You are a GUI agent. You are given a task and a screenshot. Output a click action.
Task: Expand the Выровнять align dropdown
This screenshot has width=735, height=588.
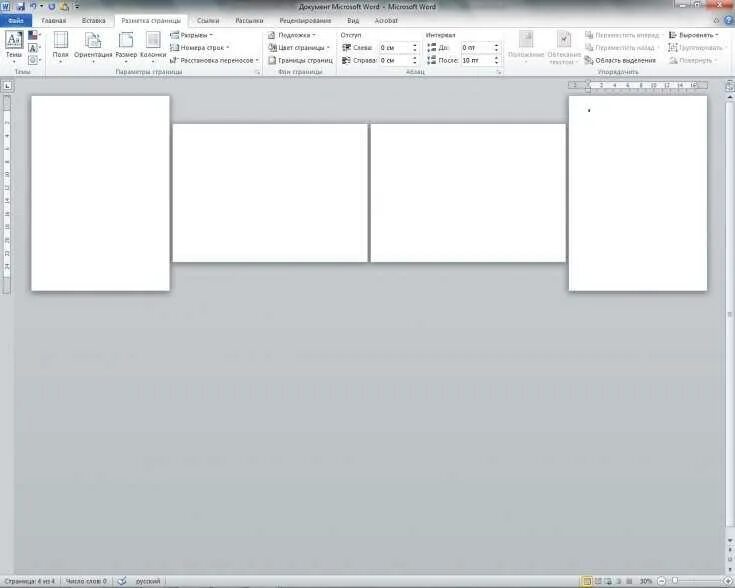click(x=694, y=35)
